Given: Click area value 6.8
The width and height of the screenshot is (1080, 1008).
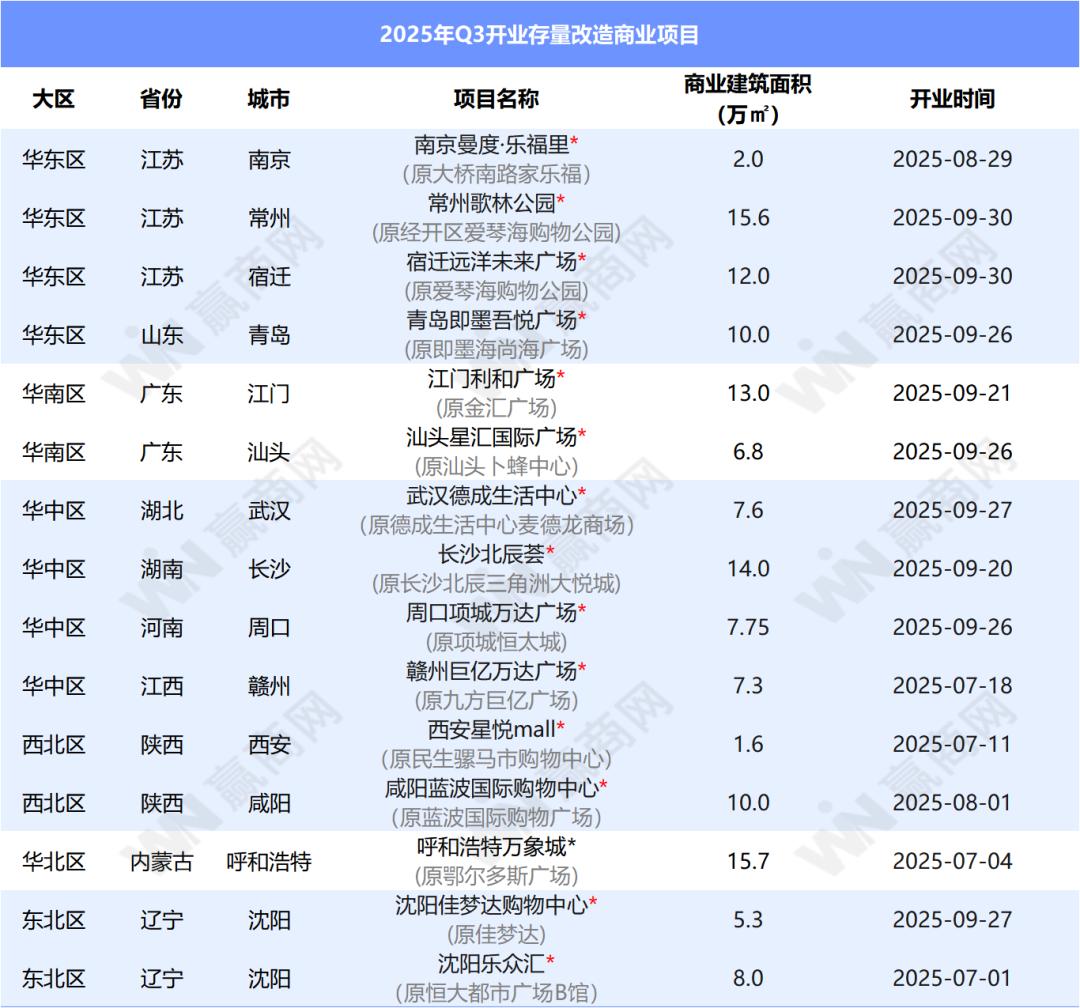Looking at the screenshot, I should (748, 452).
